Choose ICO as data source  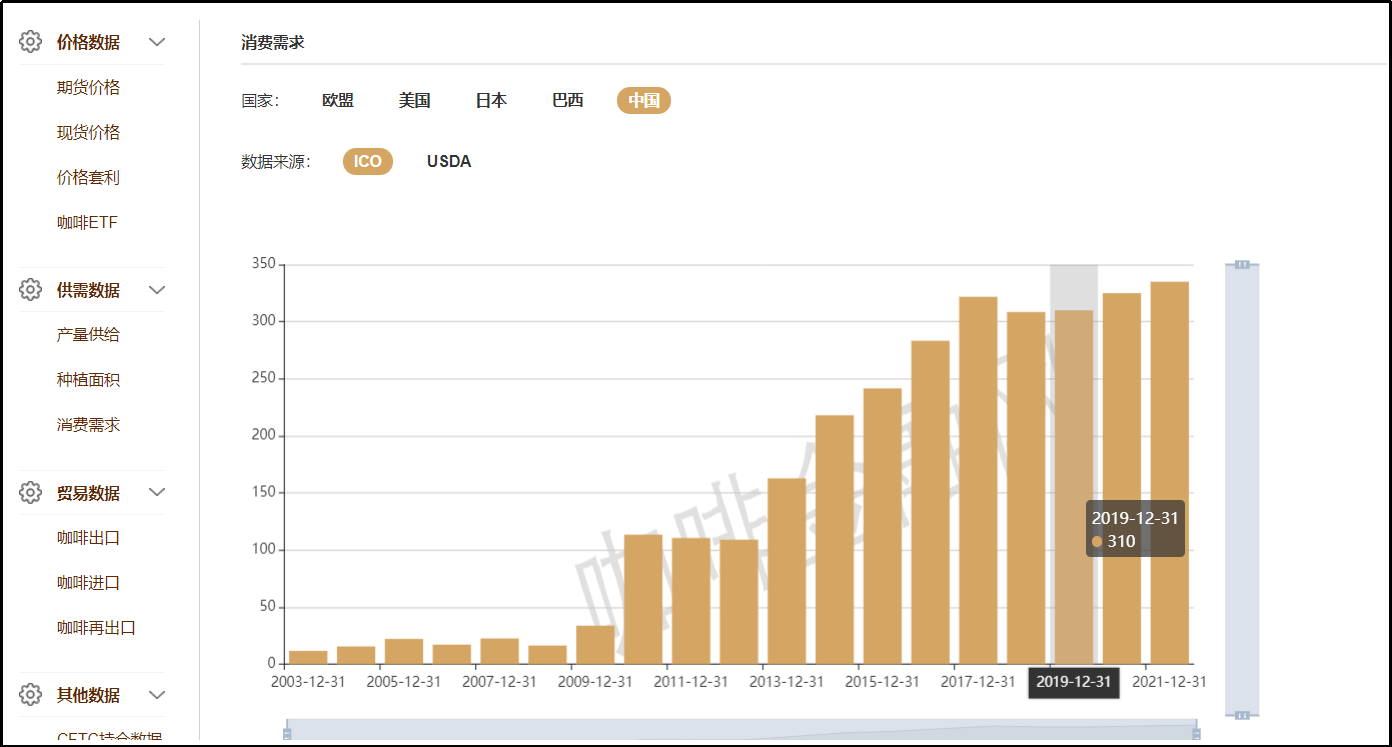368,161
